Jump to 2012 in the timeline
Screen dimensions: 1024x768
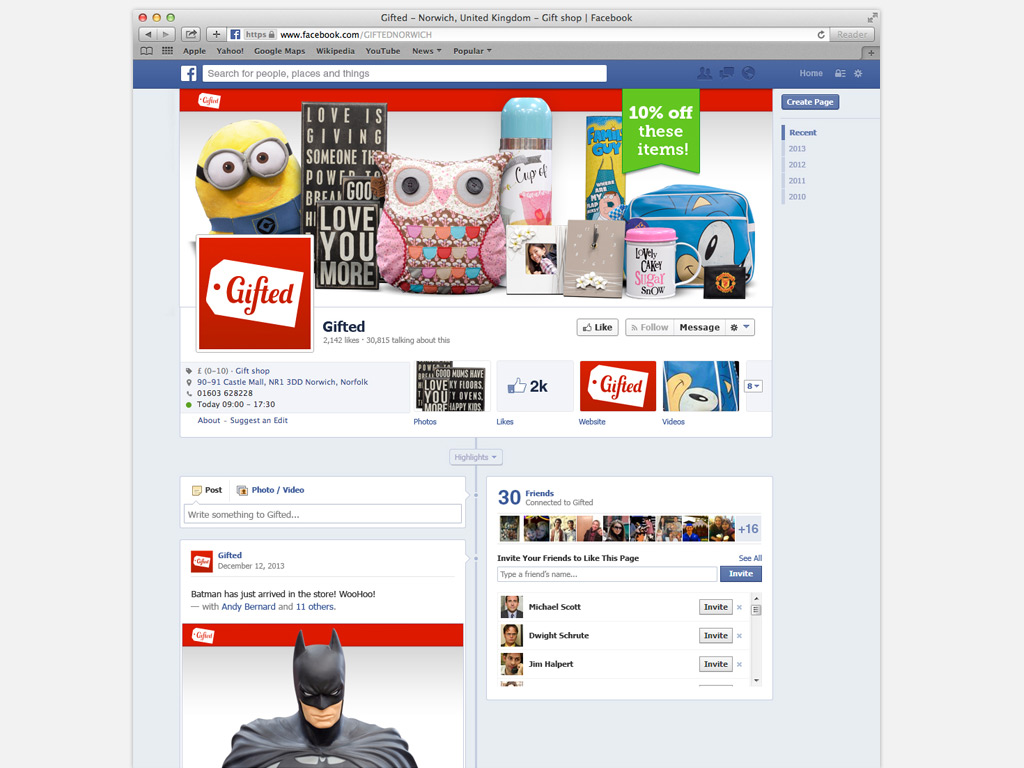pyautogui.click(x=797, y=165)
